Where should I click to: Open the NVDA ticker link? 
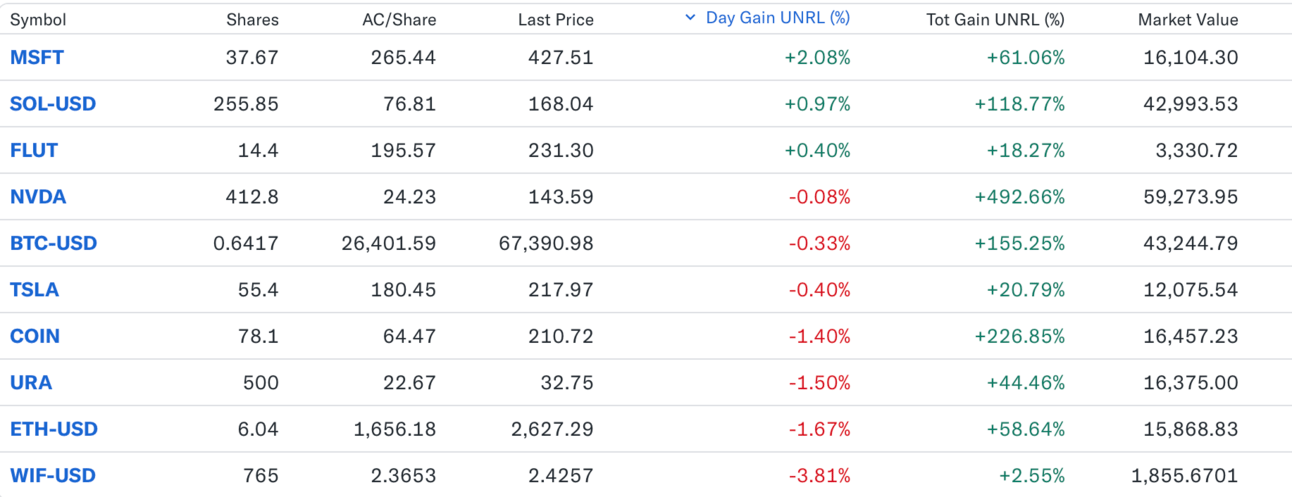click(38, 197)
